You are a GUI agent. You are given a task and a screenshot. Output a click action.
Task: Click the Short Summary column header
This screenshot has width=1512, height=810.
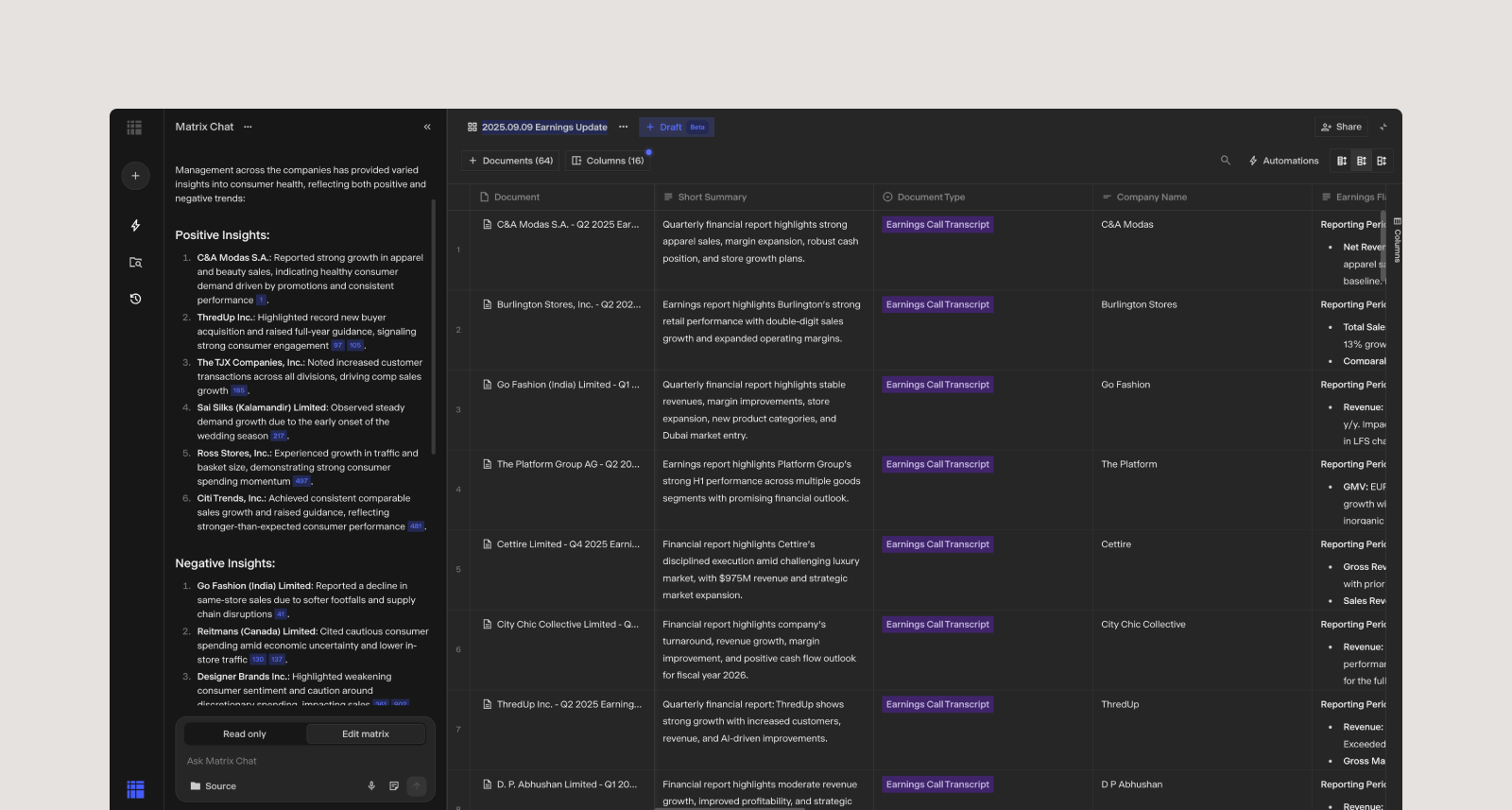764,197
